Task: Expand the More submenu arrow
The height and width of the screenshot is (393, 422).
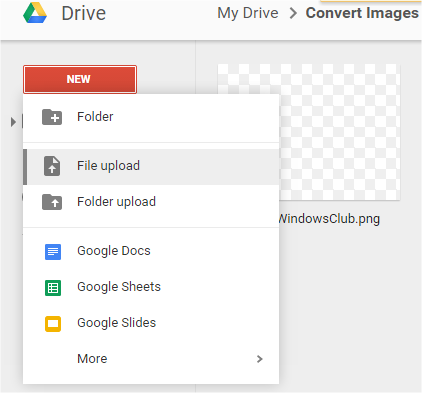Action: pyautogui.click(x=260, y=359)
